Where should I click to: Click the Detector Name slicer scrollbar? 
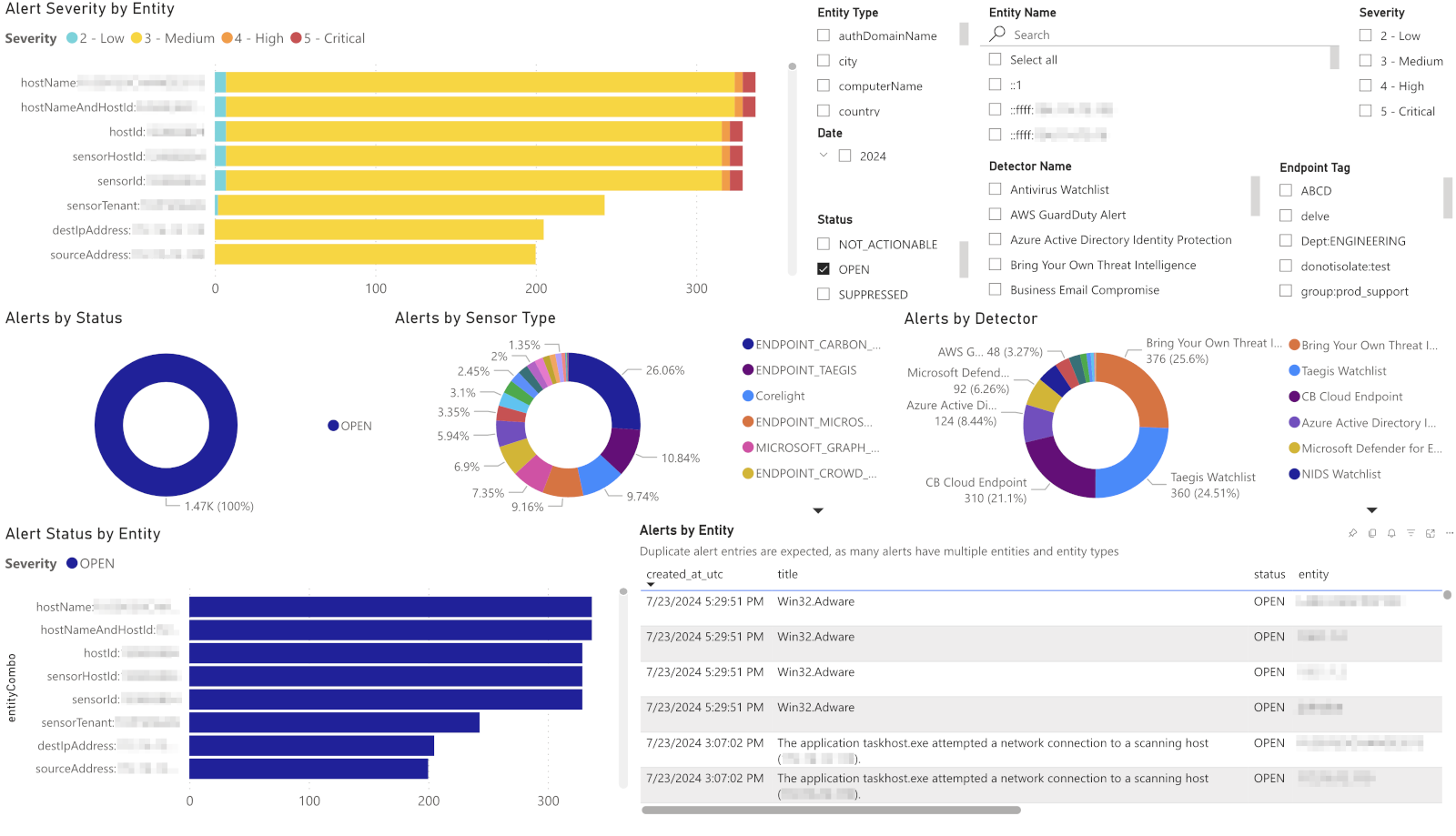click(x=1255, y=195)
